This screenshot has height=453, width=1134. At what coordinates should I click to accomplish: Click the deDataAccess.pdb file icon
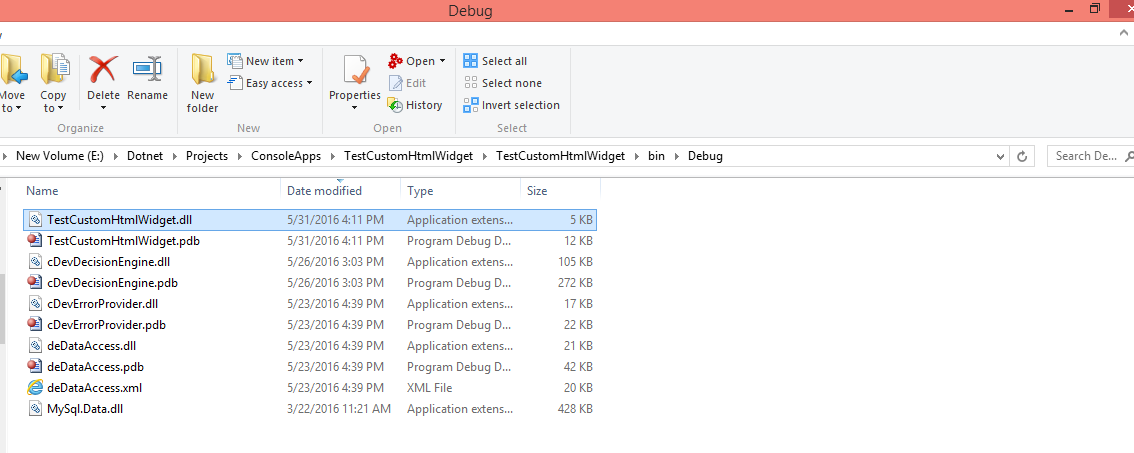point(35,367)
